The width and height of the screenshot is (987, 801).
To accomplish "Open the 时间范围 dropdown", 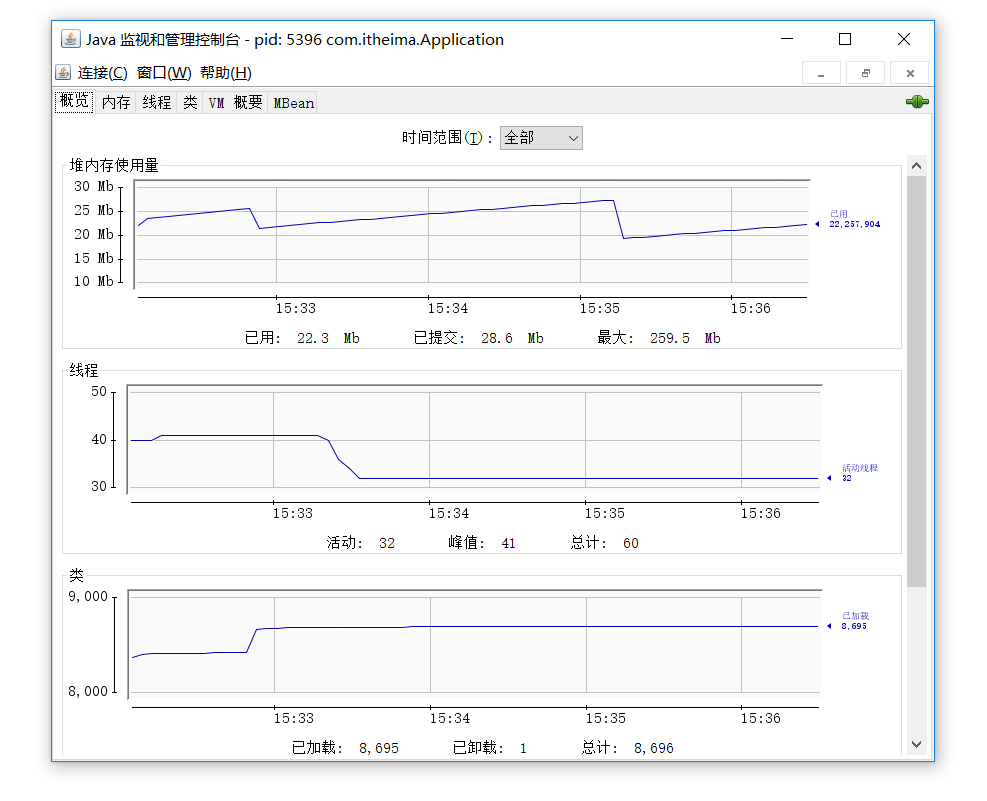I will 541,137.
